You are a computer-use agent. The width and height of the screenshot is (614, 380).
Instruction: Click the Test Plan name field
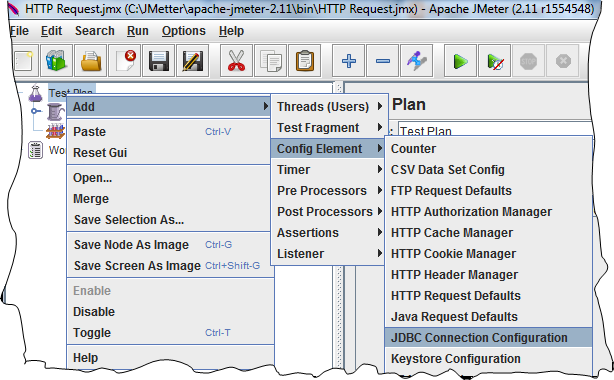coord(495,128)
